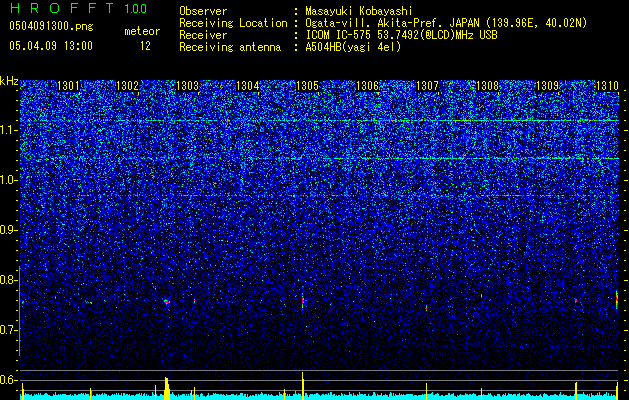This screenshot has height=400, width=629.
Task: Click the 0.9 kHz axis label
Action: click(x=9, y=230)
